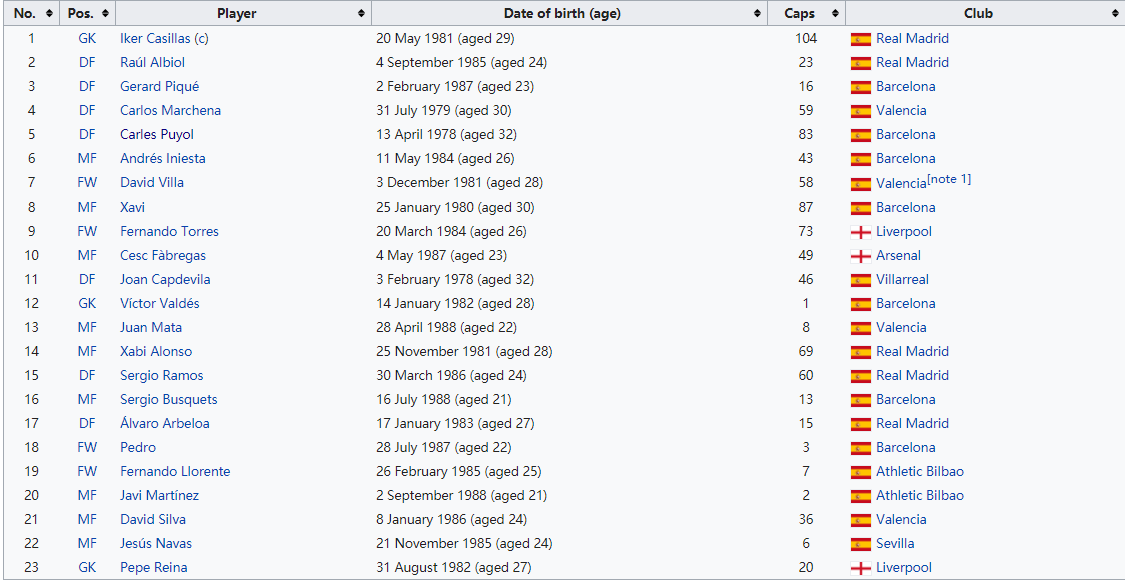
Task: Open MF position link for Xavi
Action: click(x=87, y=207)
